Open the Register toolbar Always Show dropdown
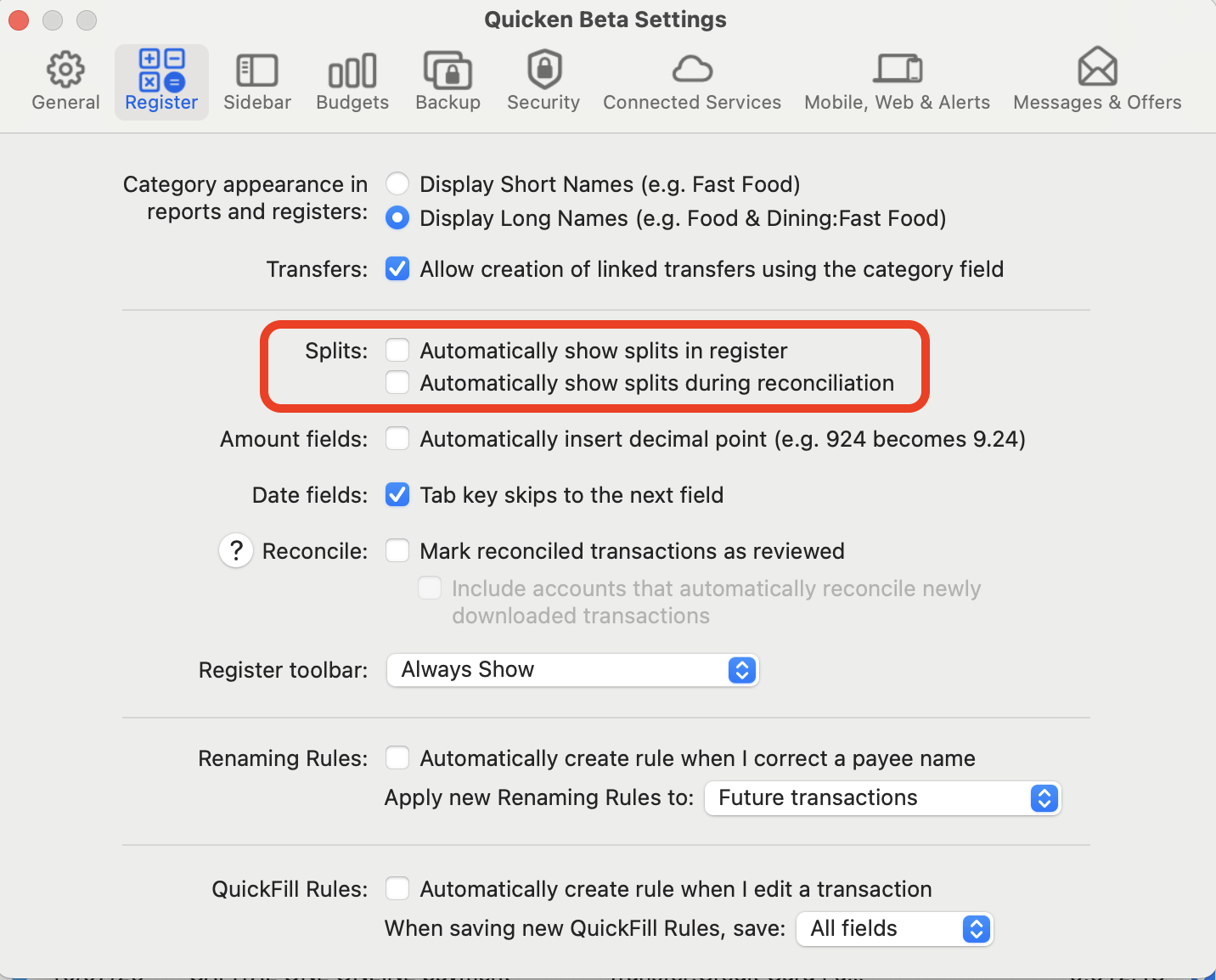 point(572,670)
